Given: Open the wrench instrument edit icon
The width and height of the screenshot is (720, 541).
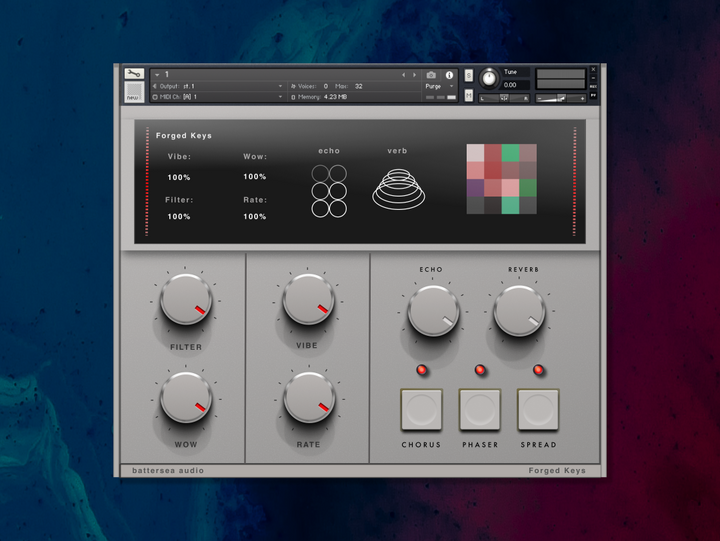Looking at the screenshot, I should (x=134, y=74).
